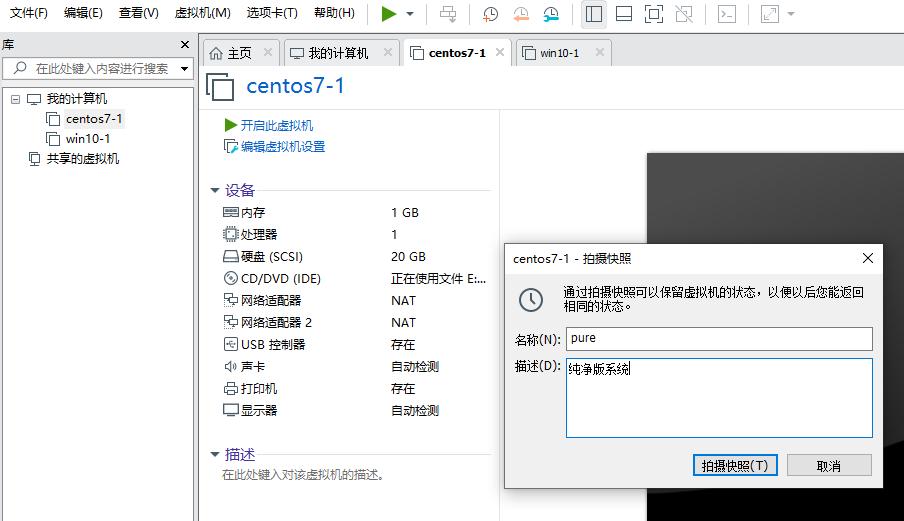Close the library panel
Image resolution: width=904 pixels, height=521 pixels.
(x=185, y=44)
